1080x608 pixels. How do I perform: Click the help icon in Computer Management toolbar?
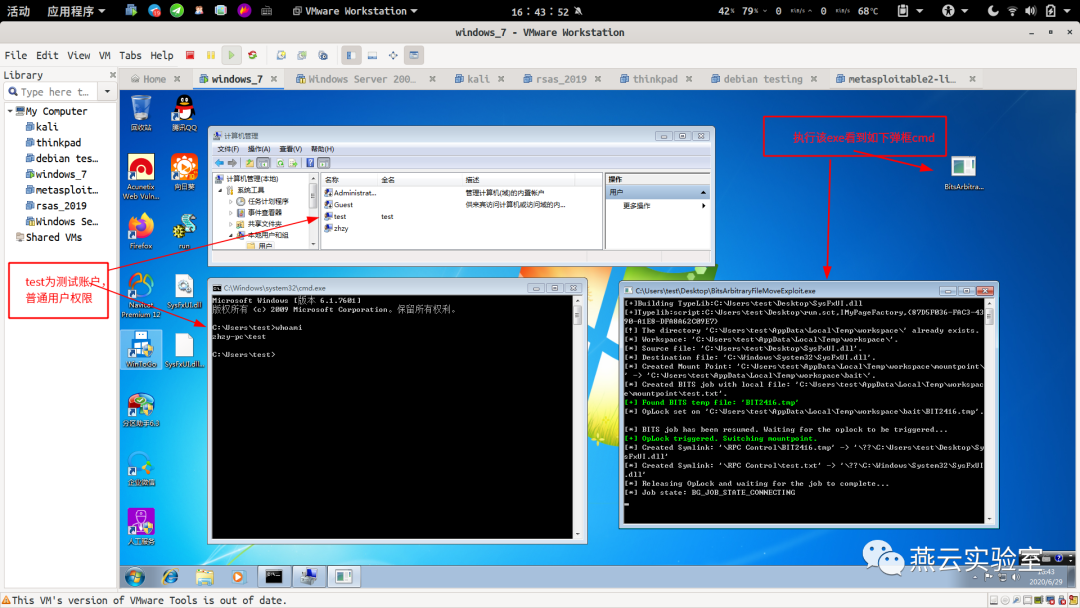310,163
